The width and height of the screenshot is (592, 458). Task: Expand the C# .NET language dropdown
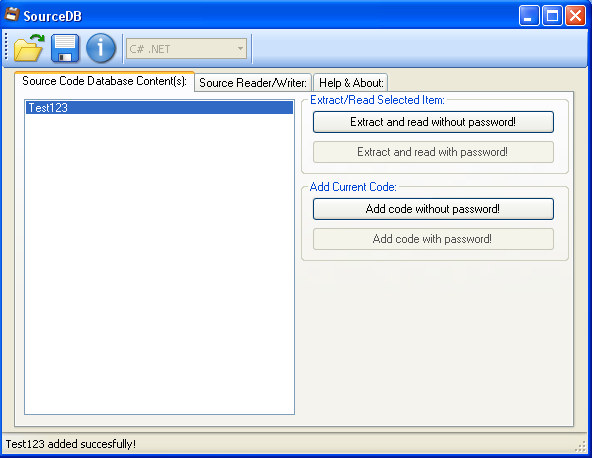coord(240,49)
